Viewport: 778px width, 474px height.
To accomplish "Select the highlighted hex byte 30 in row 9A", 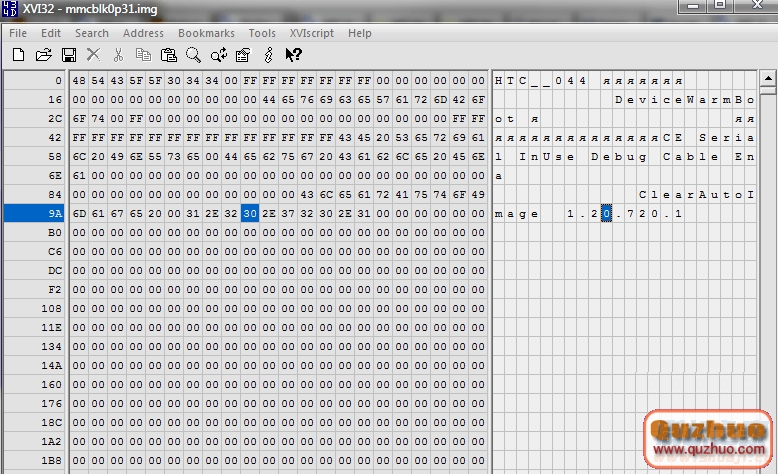I will click(250, 213).
